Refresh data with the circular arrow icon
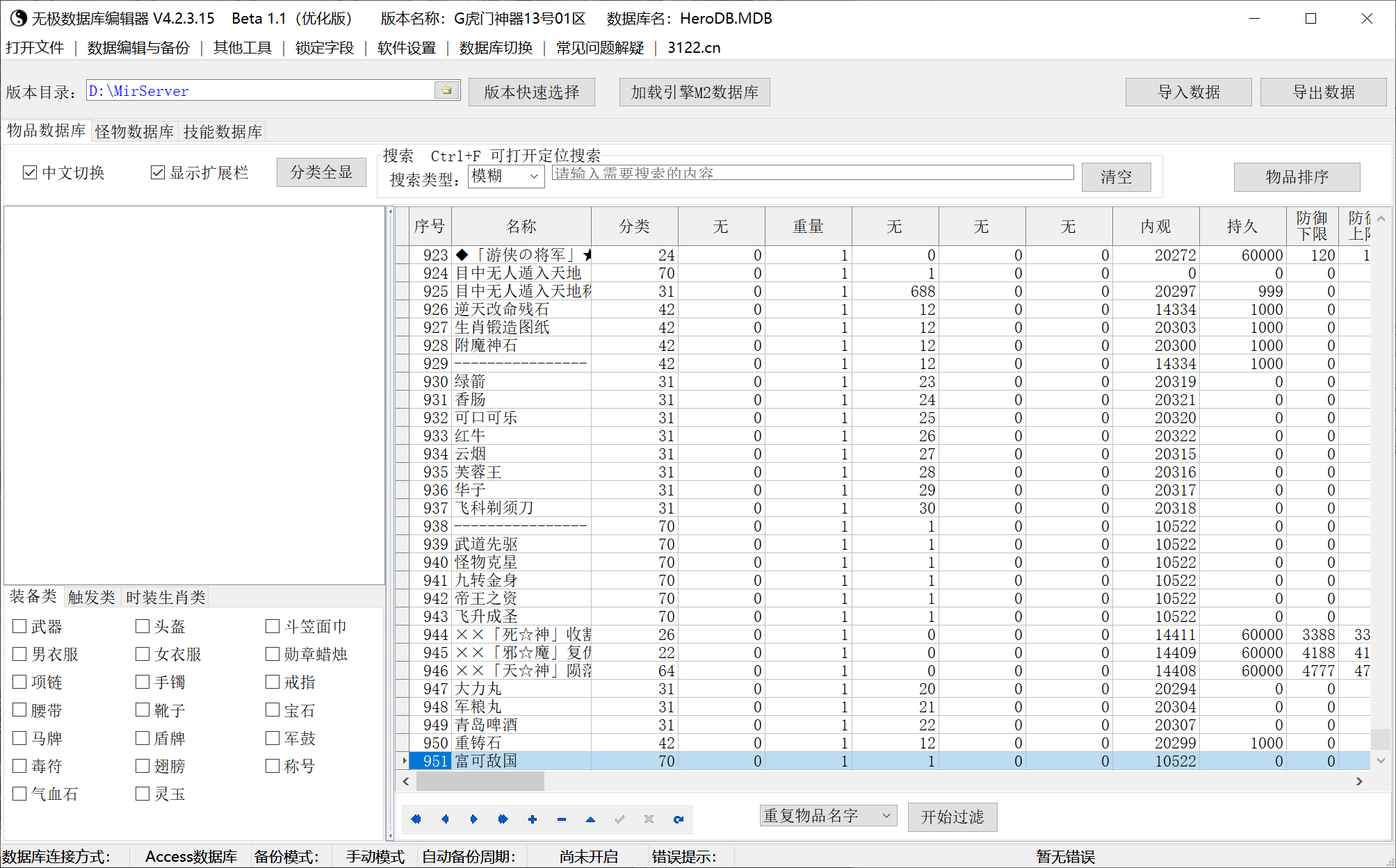Viewport: 1396px width, 868px height. pos(679,819)
